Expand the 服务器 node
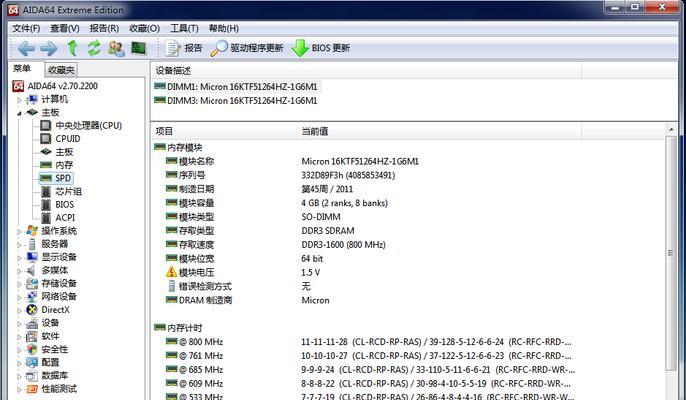This screenshot has height=400, width=686. [19, 245]
